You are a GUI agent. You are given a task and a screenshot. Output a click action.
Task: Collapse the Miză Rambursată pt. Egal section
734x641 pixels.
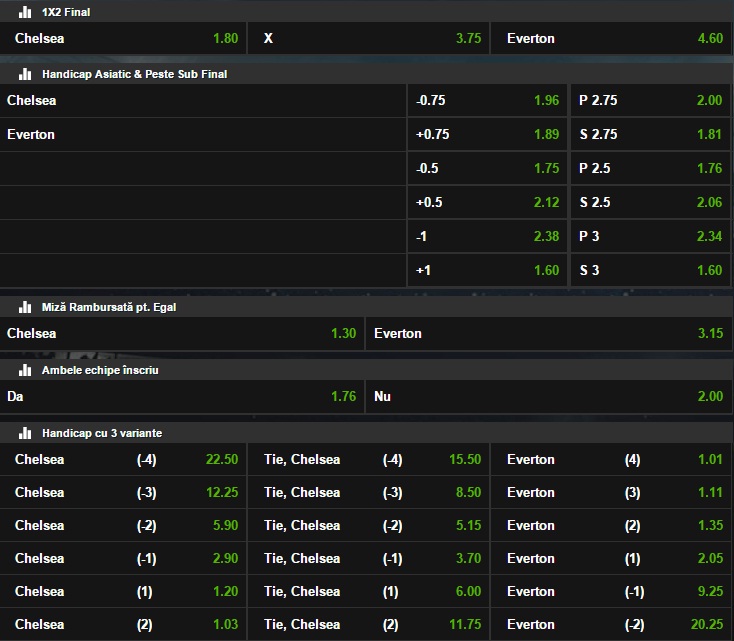coord(367,307)
